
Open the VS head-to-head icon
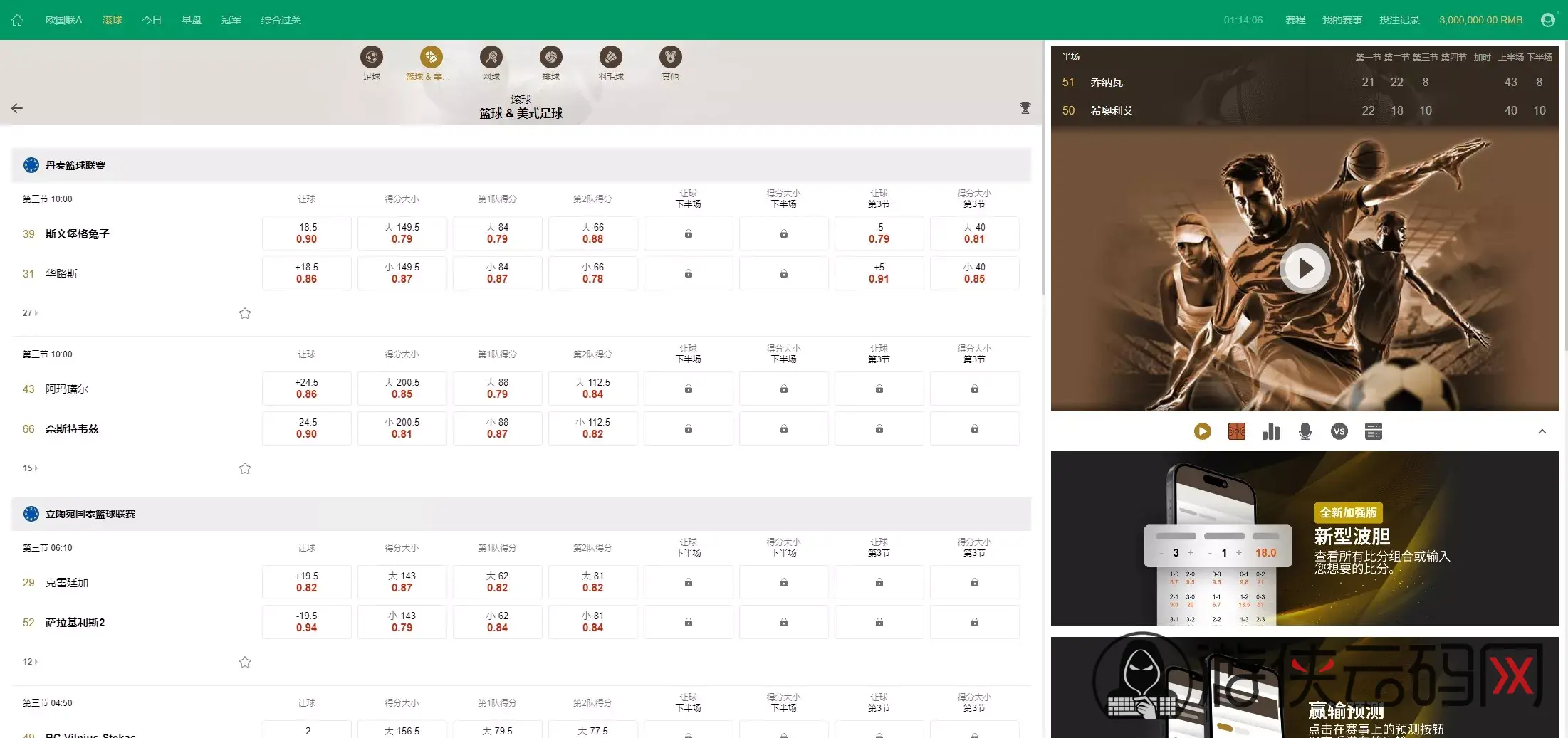(x=1339, y=431)
